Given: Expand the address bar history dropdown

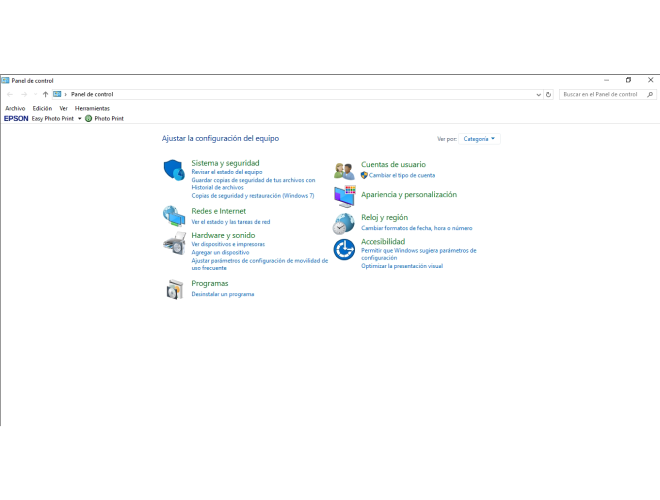Looking at the screenshot, I should click(538, 94).
